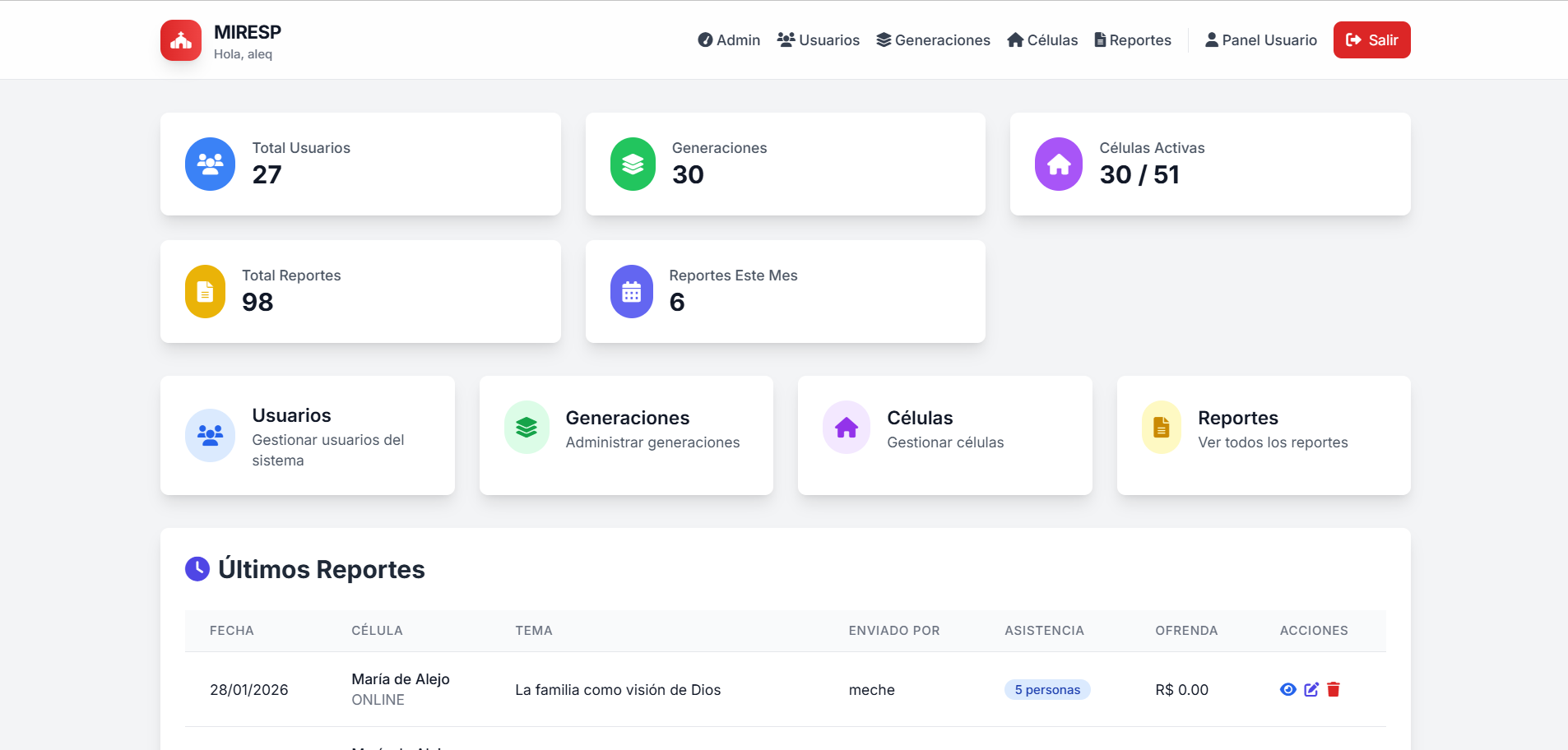Click the calendar icon on Reportes Este Mes
Screen dimensions: 1568x750
[631, 291]
